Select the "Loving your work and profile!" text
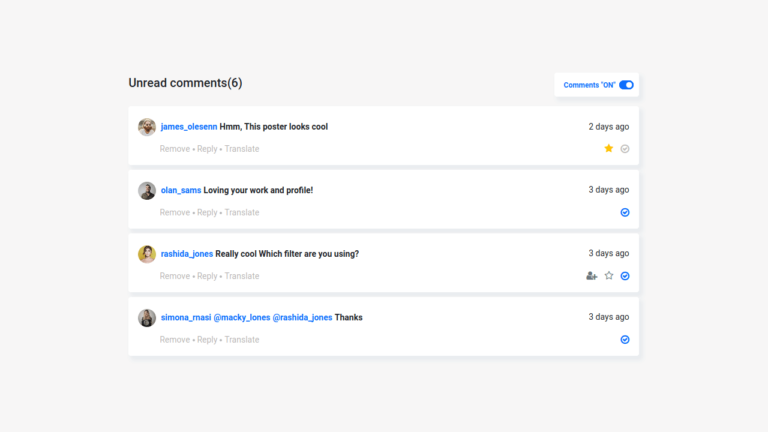 [258, 191]
